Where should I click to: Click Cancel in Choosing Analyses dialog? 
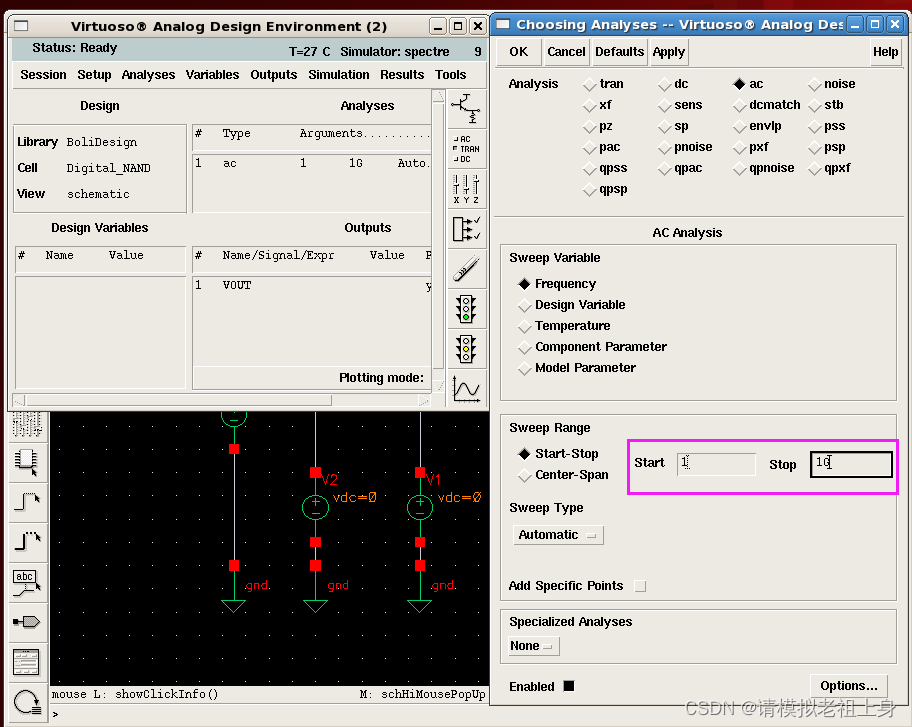tap(567, 52)
